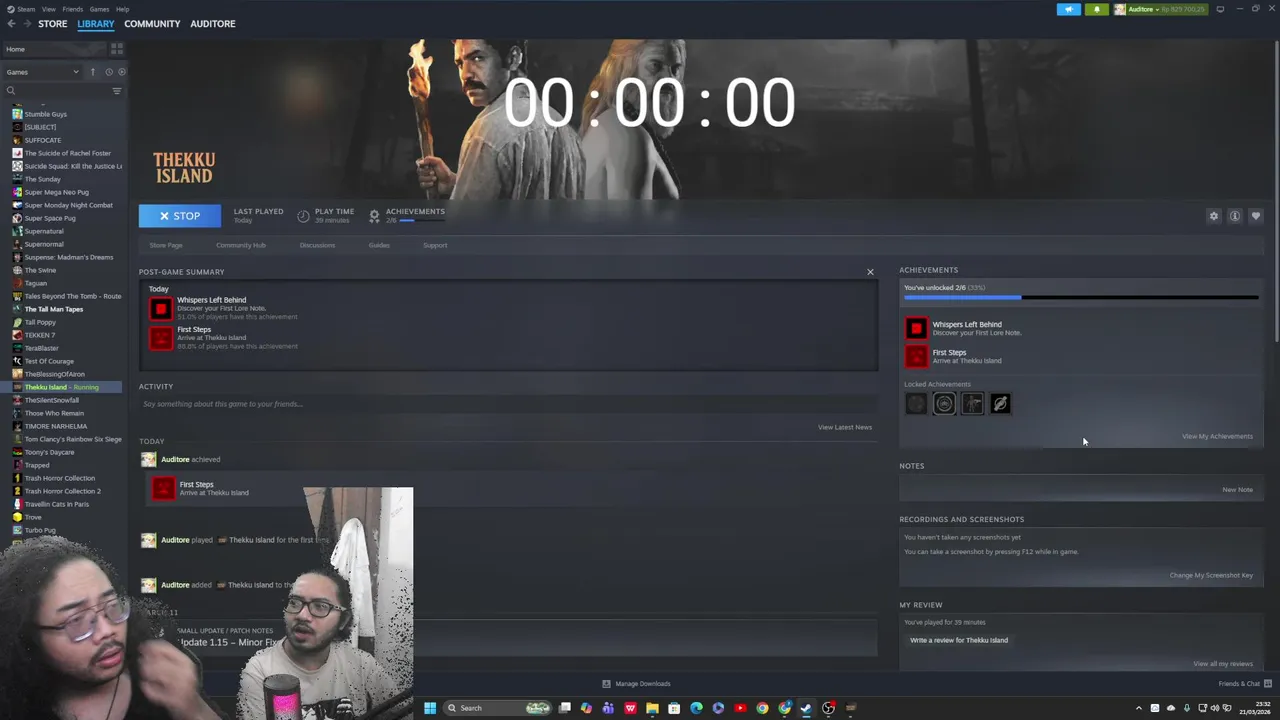View the third locked achievement icon
The width and height of the screenshot is (1280, 720).
tap(972, 404)
